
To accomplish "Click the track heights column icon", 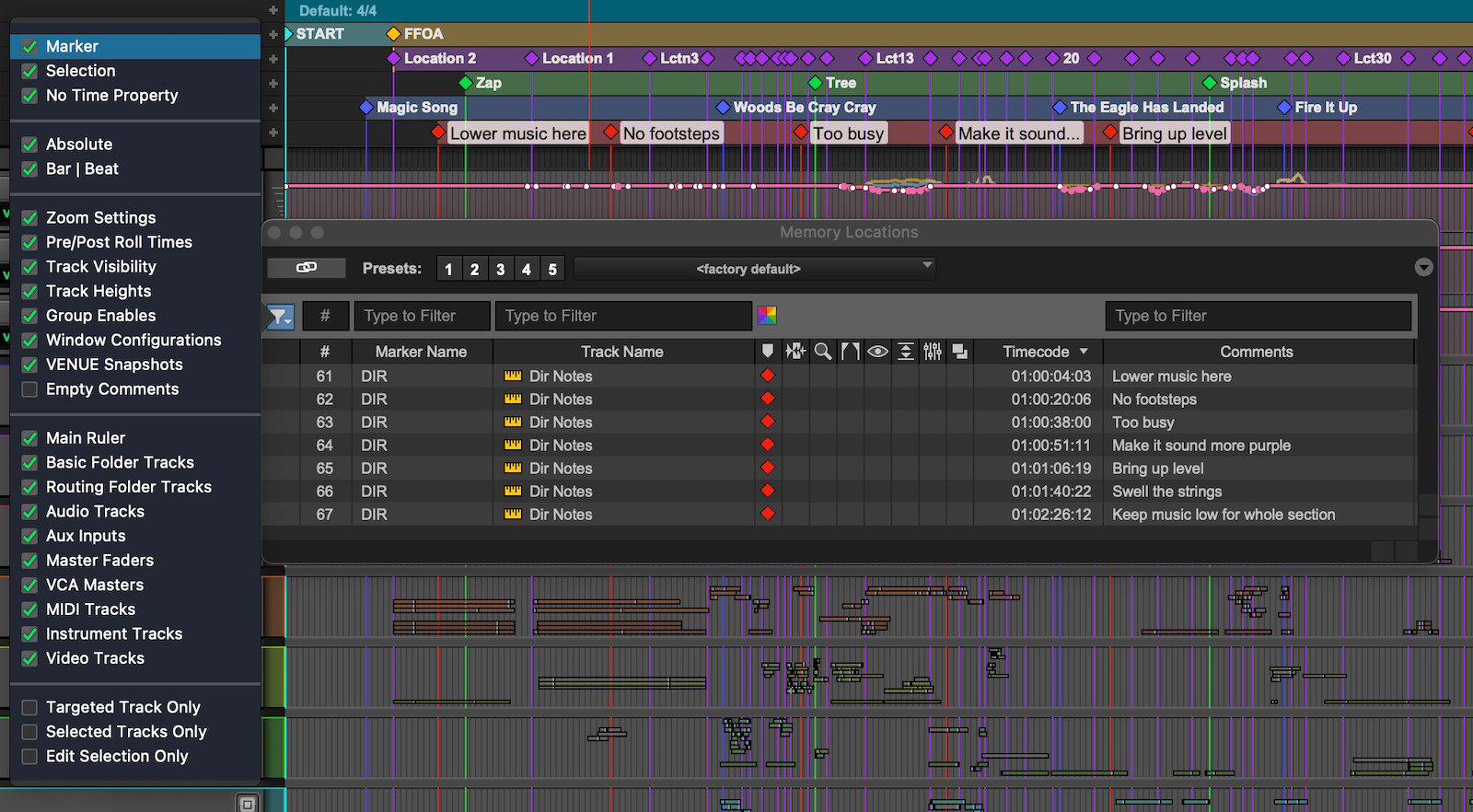I will (x=906, y=351).
